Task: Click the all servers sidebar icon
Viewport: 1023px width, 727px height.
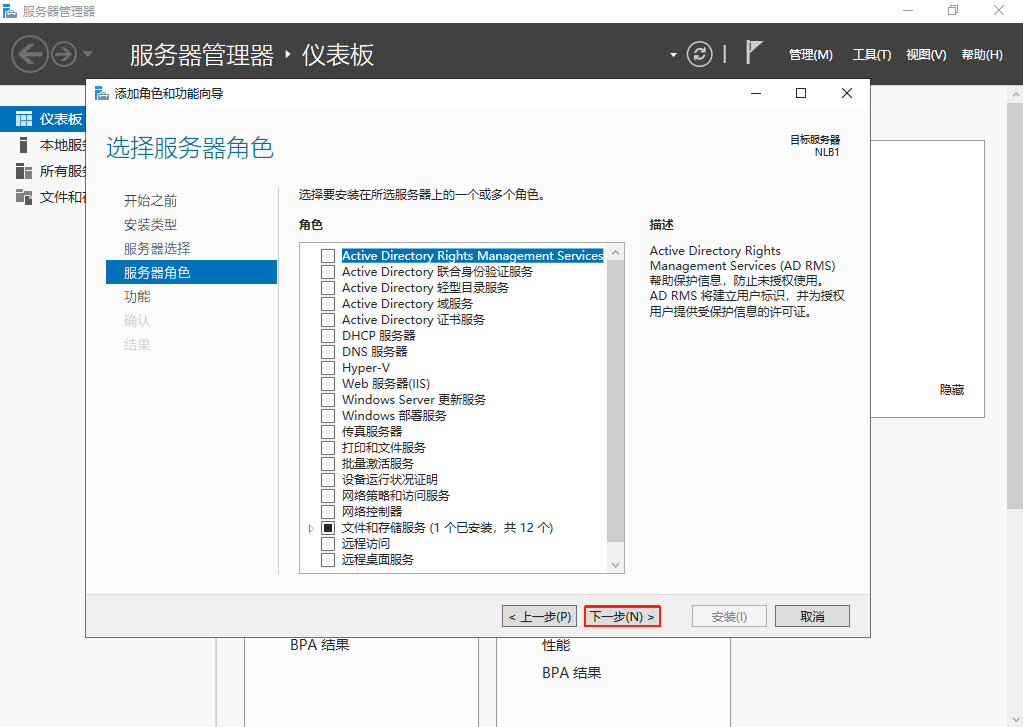Action: [23, 171]
